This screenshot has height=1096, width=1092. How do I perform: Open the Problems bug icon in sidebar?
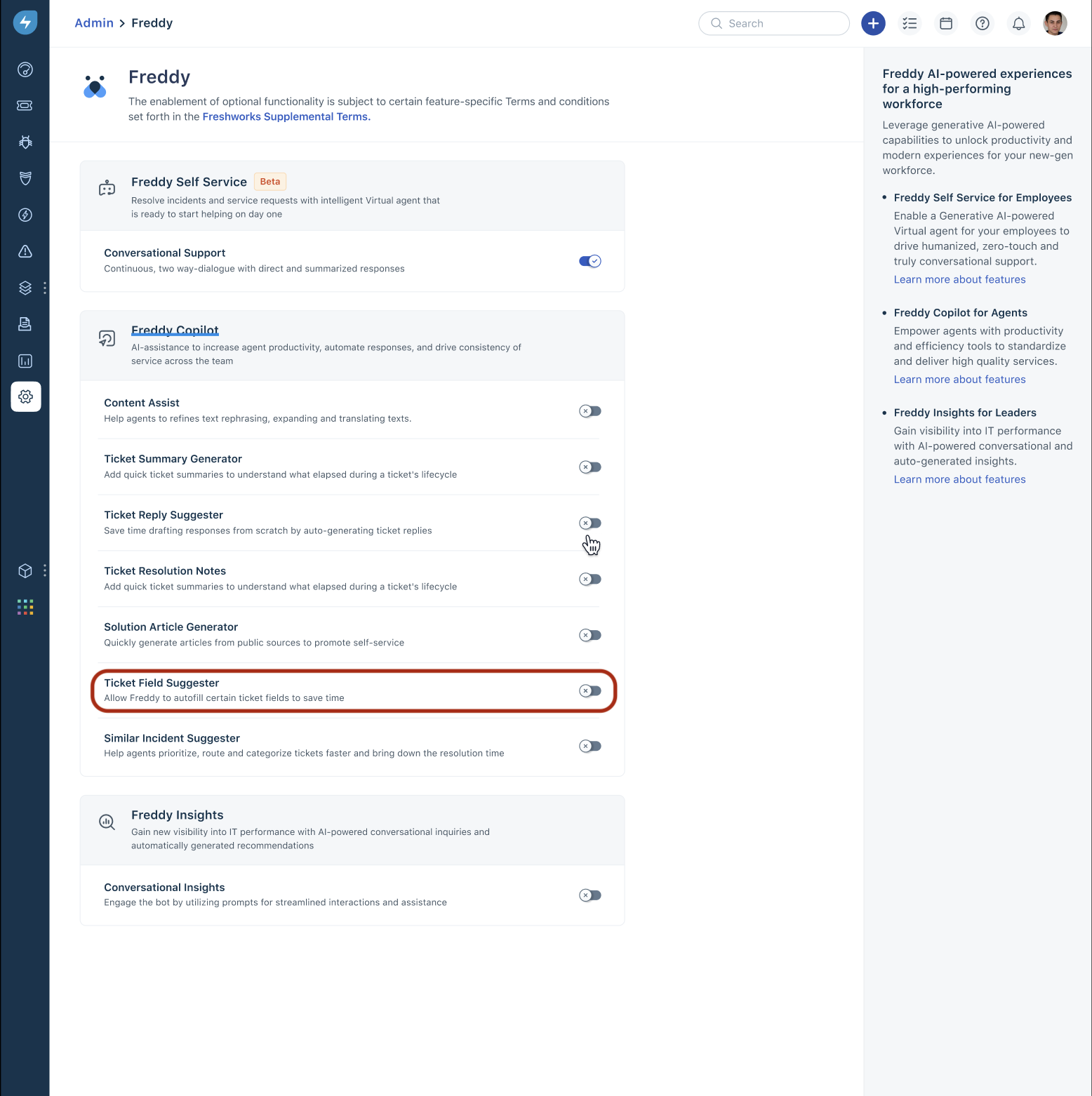(x=25, y=142)
